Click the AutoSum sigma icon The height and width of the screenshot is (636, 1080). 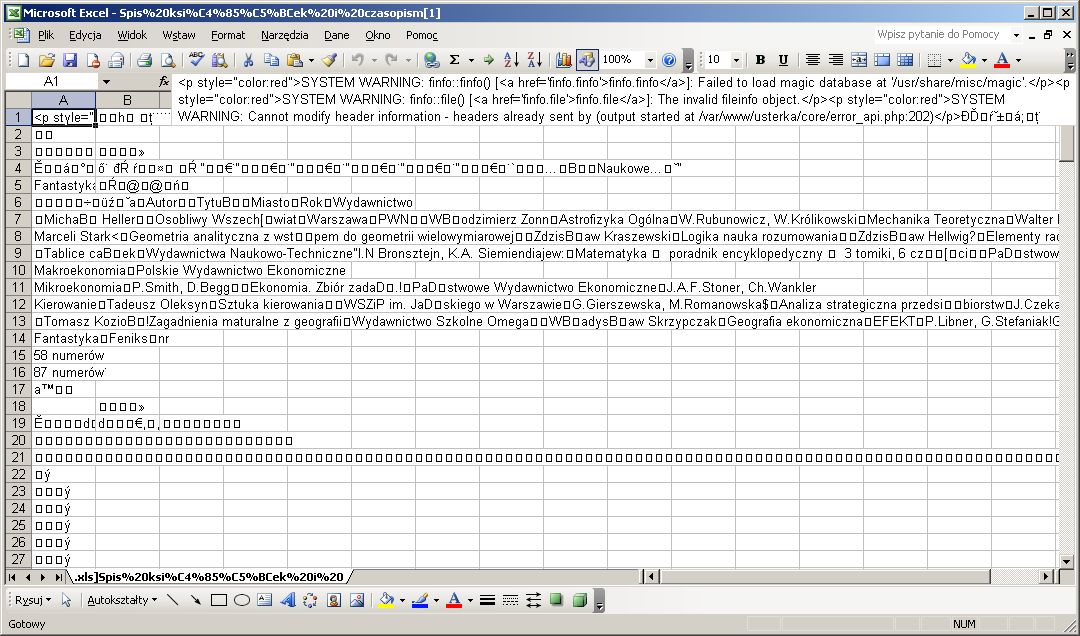(x=455, y=60)
